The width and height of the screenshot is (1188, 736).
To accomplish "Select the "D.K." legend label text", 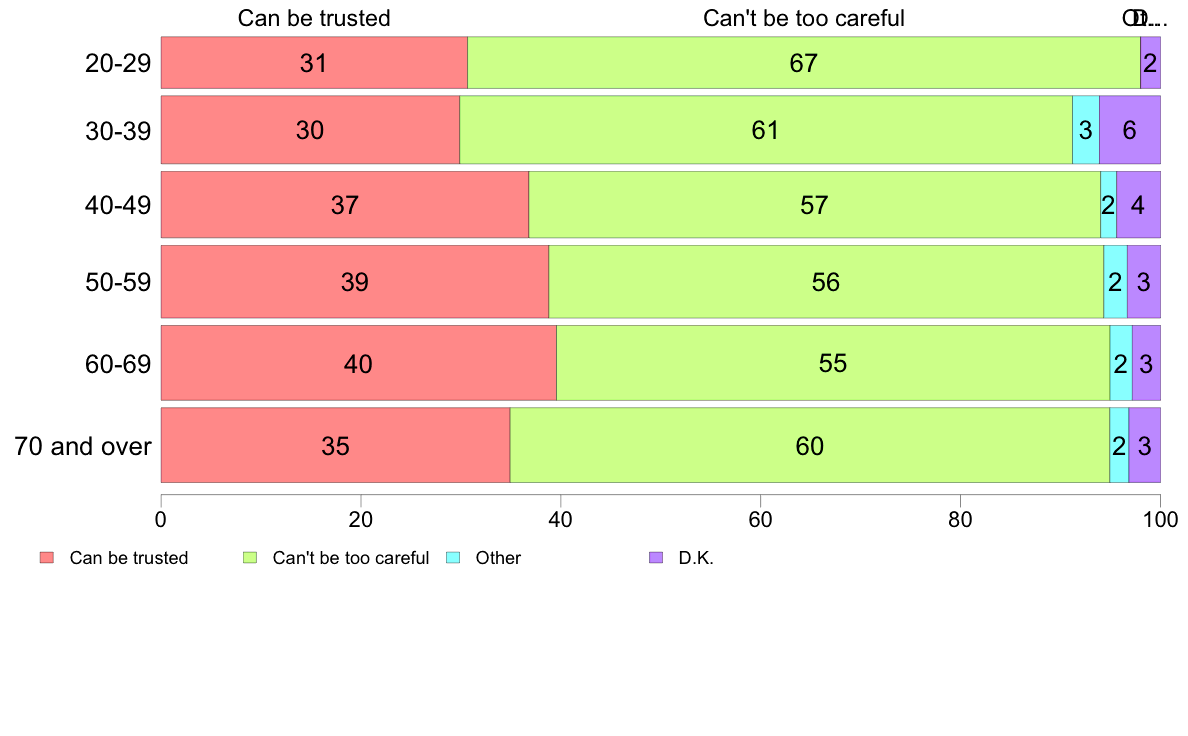I will (x=696, y=558).
